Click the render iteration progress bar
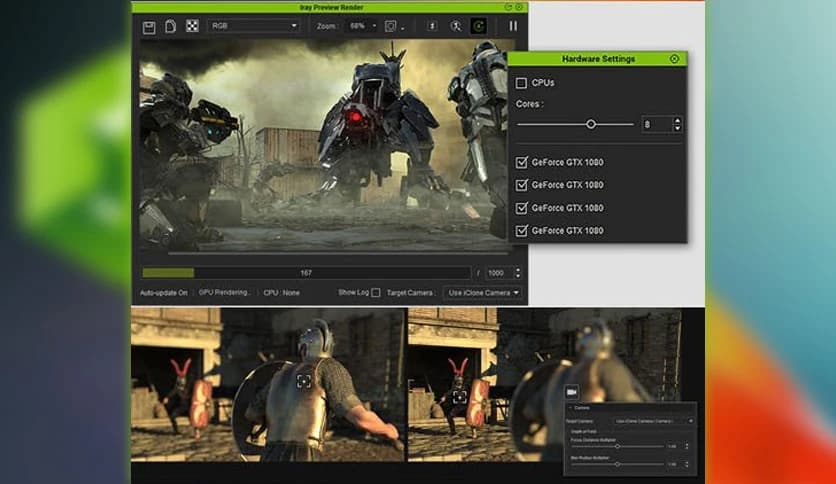Screen dimensions: 836x484 coord(306,273)
